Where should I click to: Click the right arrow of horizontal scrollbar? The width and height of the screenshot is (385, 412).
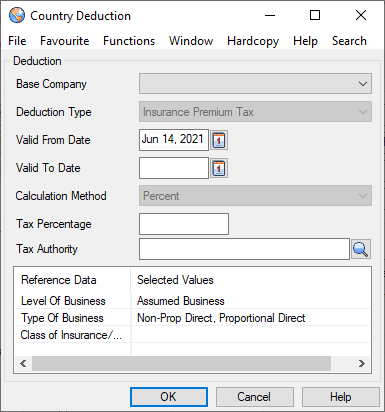362,363
